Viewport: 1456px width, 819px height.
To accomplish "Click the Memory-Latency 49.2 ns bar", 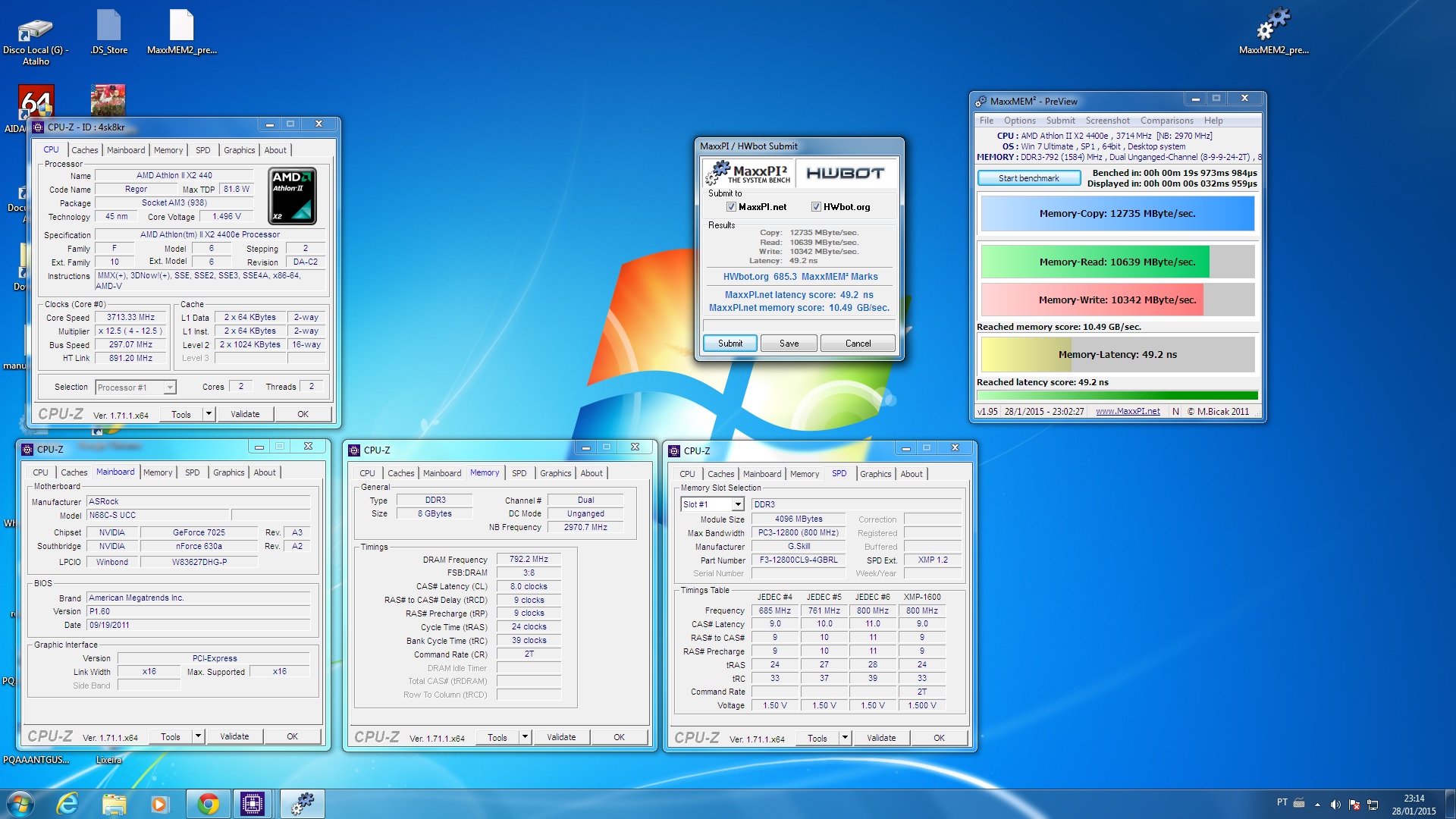I will pyautogui.click(x=1117, y=355).
